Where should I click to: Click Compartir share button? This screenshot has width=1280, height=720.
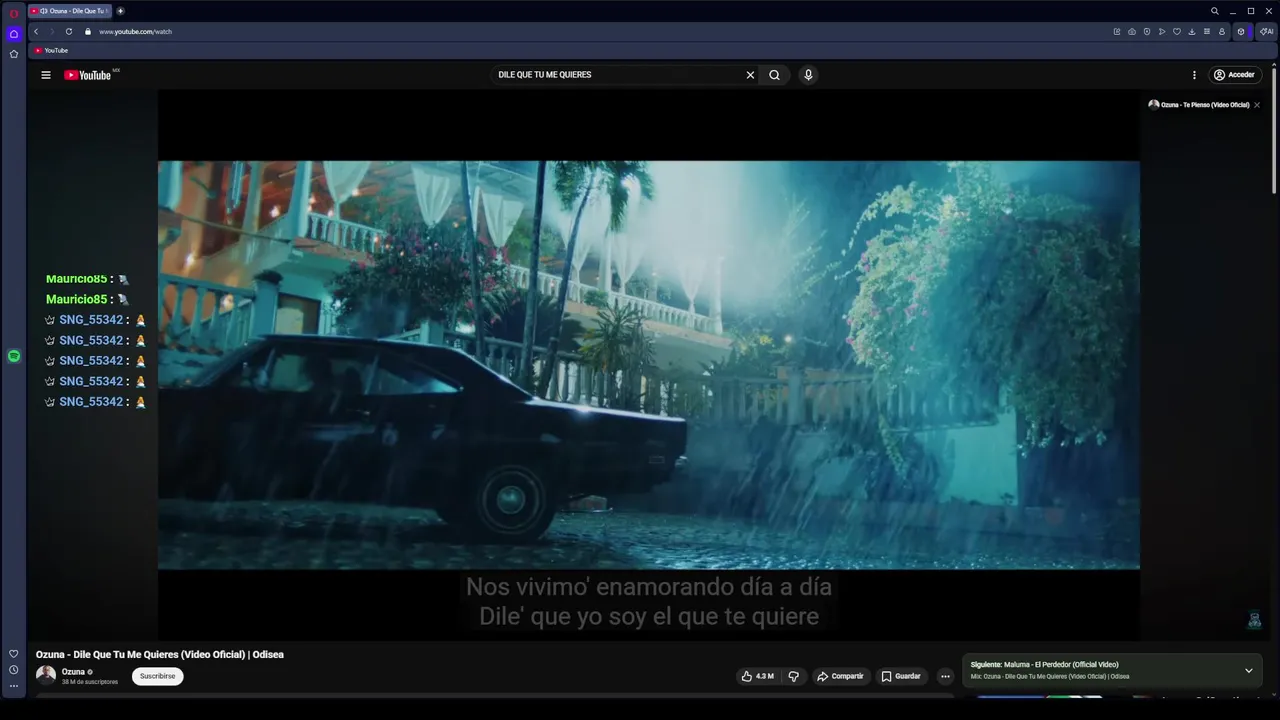point(840,676)
